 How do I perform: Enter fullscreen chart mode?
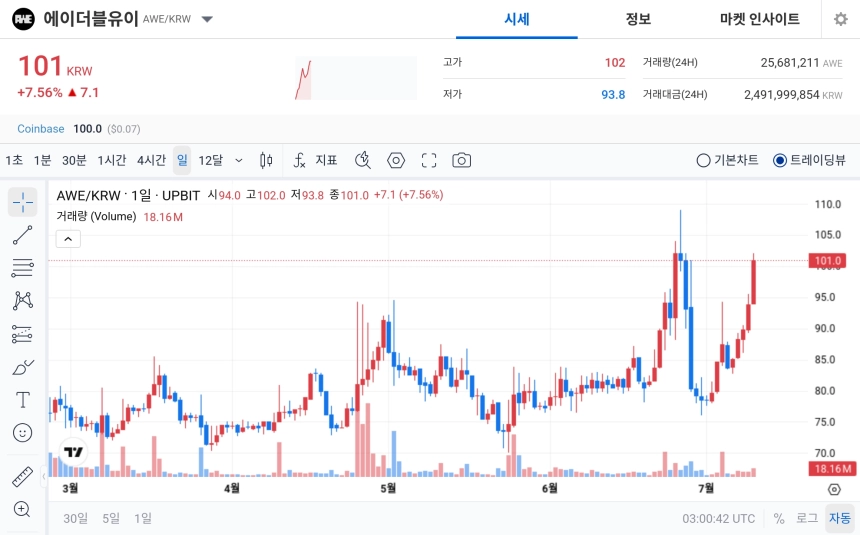point(429,160)
